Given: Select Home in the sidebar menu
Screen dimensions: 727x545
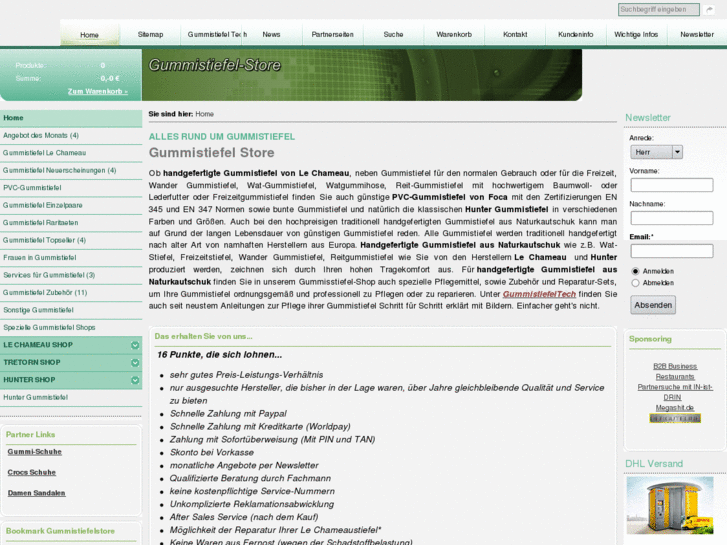Looking at the screenshot, I should tap(71, 118).
